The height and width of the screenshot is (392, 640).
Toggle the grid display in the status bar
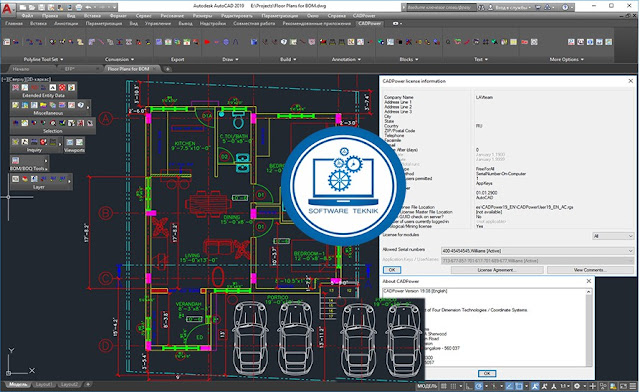[444, 386]
